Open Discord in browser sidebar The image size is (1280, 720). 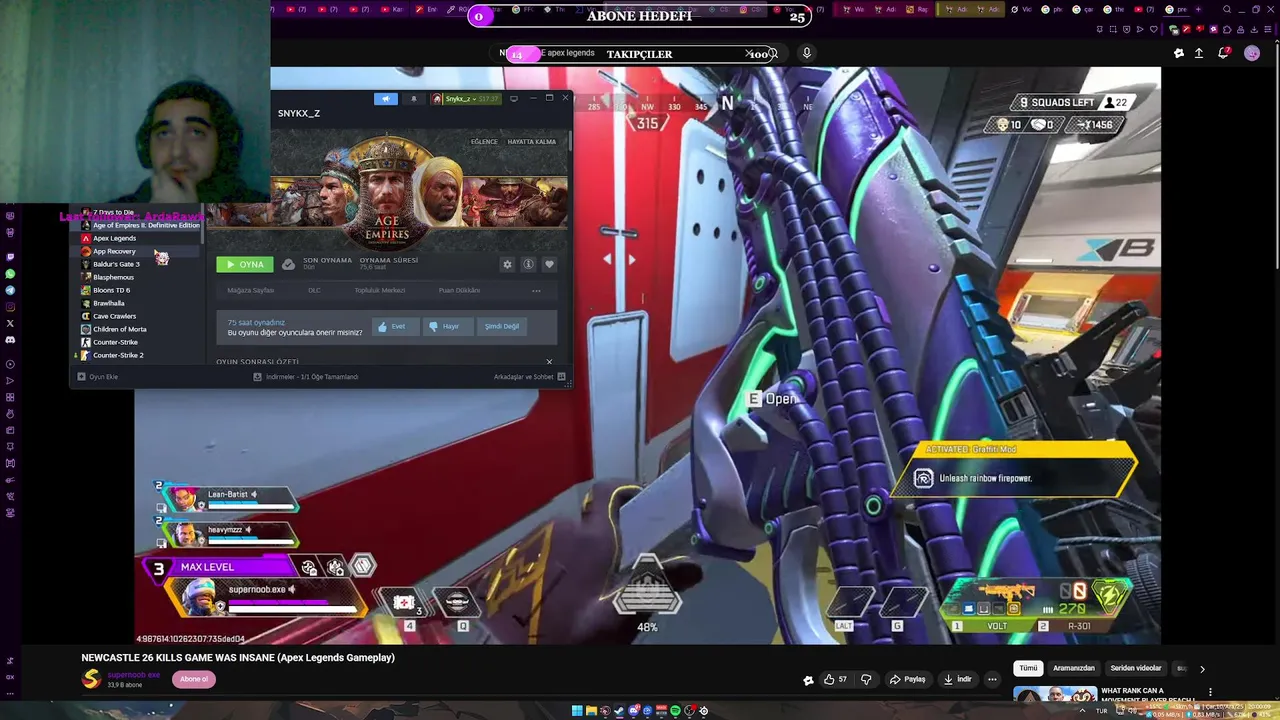point(10,340)
